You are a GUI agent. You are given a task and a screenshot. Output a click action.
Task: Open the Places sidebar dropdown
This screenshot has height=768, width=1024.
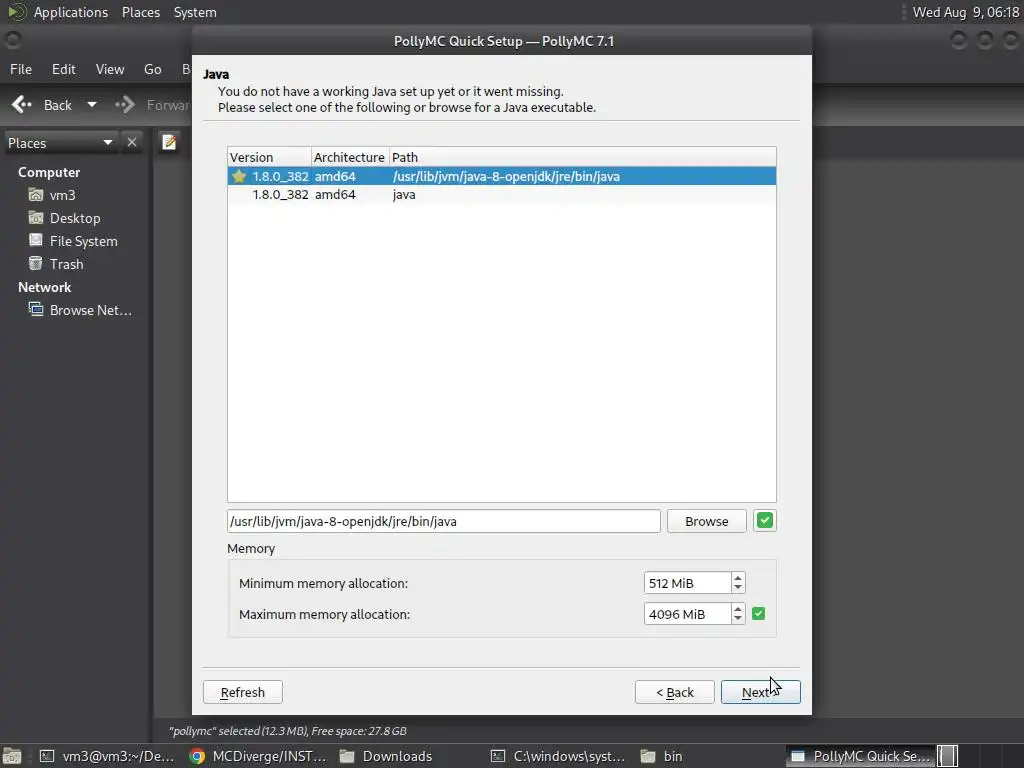coord(60,143)
